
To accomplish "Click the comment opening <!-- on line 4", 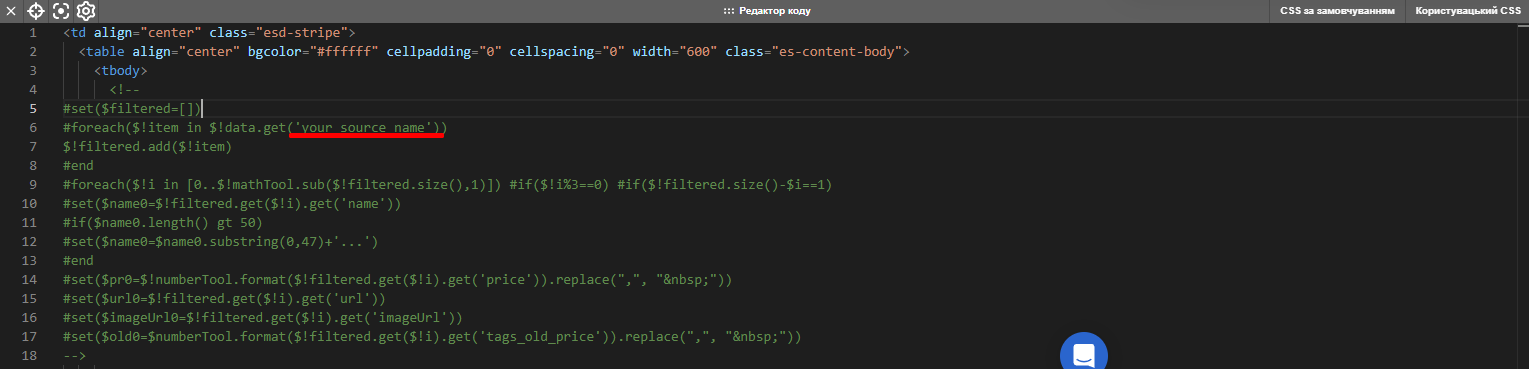I will click(x=125, y=90).
